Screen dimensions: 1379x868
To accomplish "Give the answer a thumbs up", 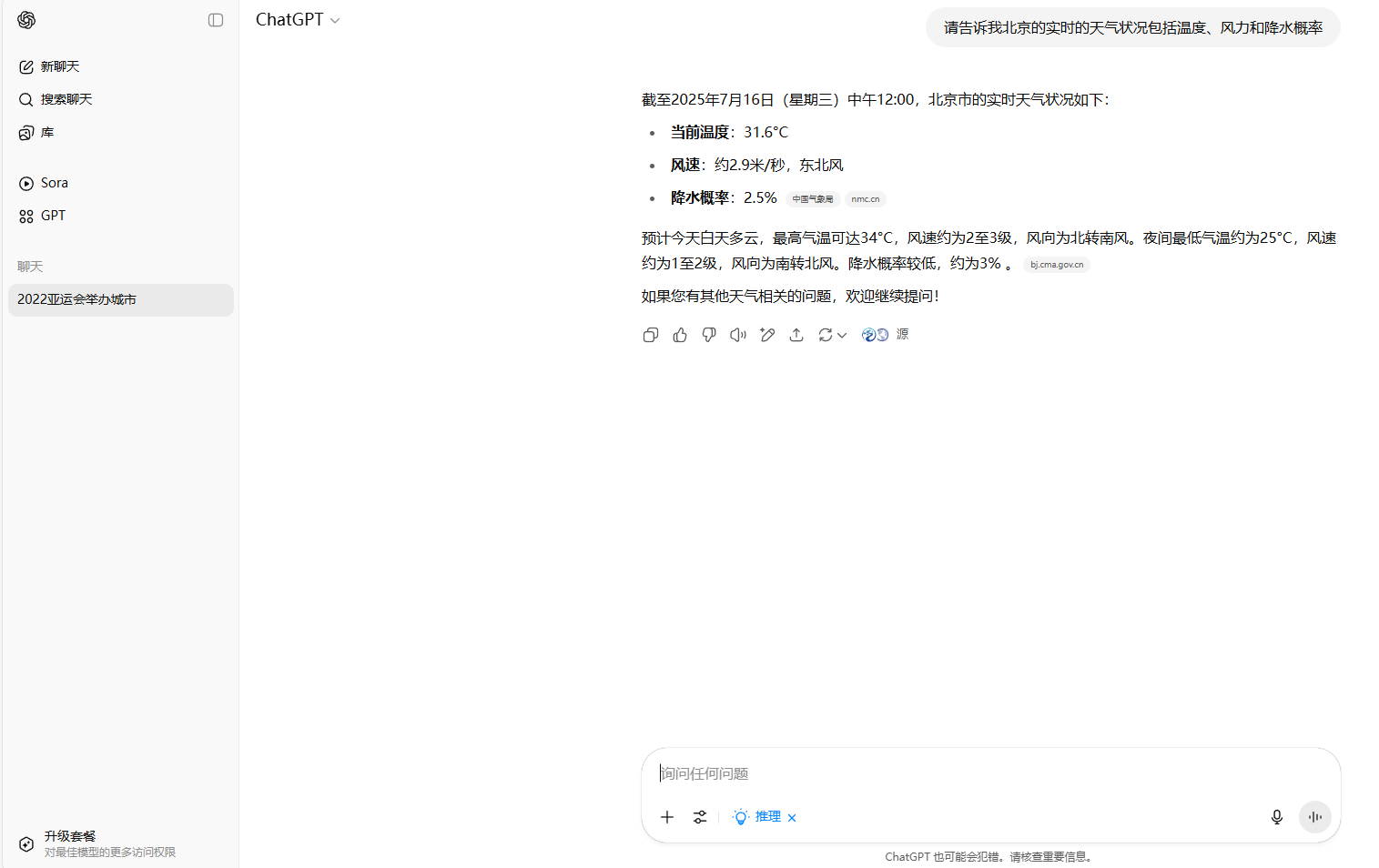I will point(680,335).
